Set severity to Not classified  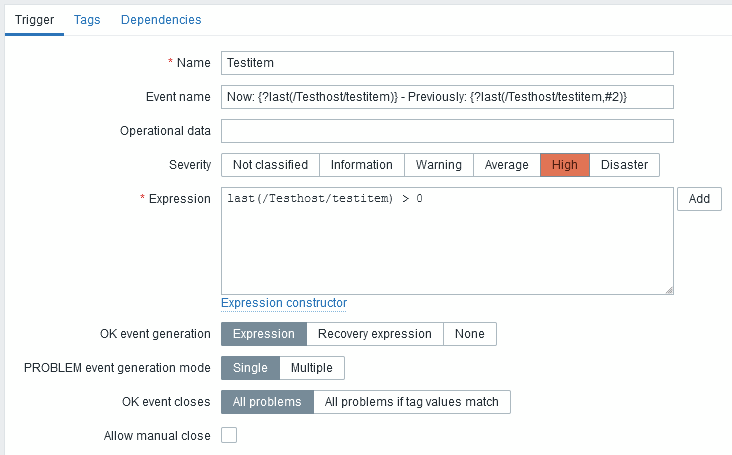point(271,165)
